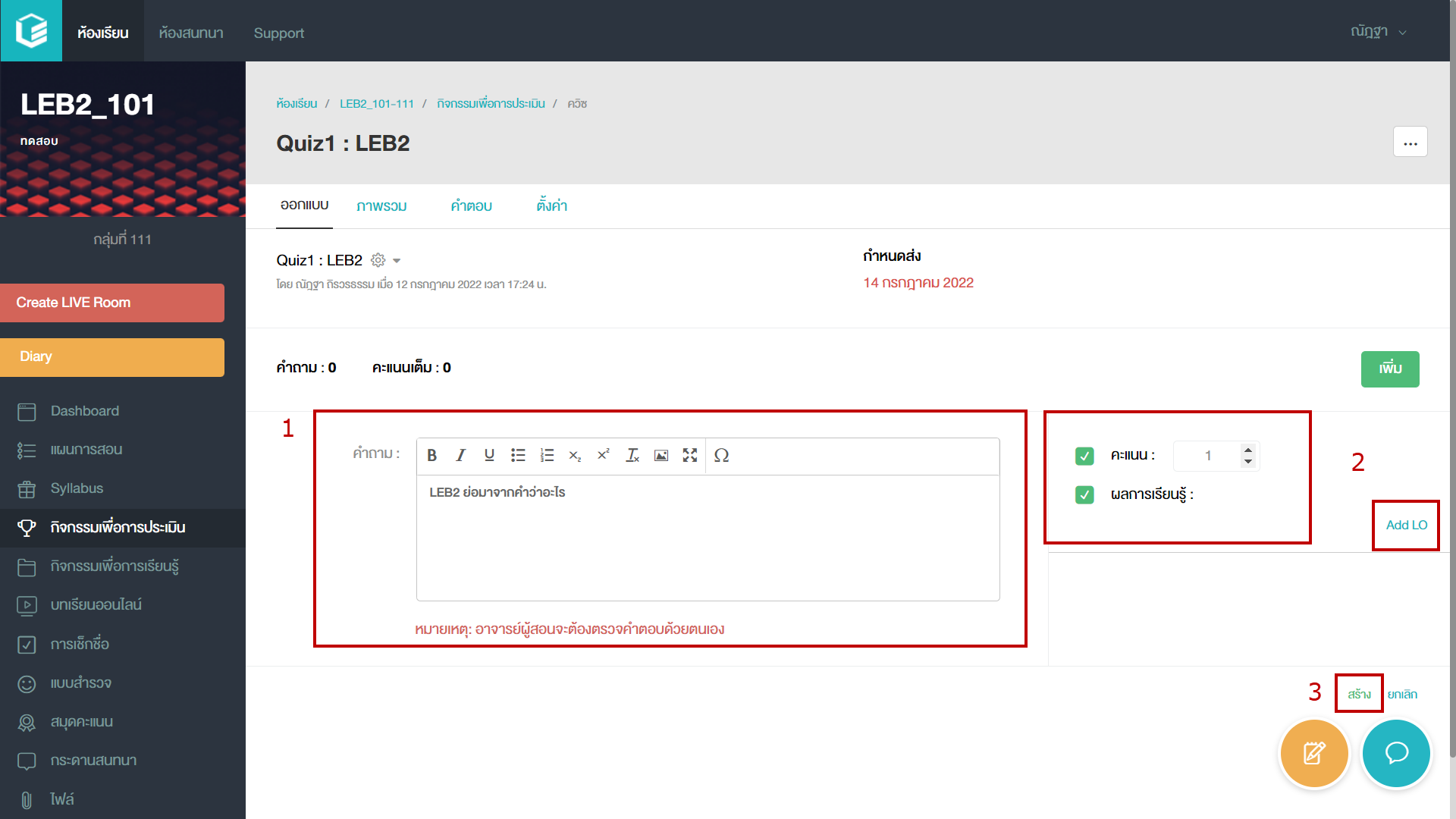Click the green เพิ่ม button
The height and width of the screenshot is (819, 1456).
pos(1390,369)
